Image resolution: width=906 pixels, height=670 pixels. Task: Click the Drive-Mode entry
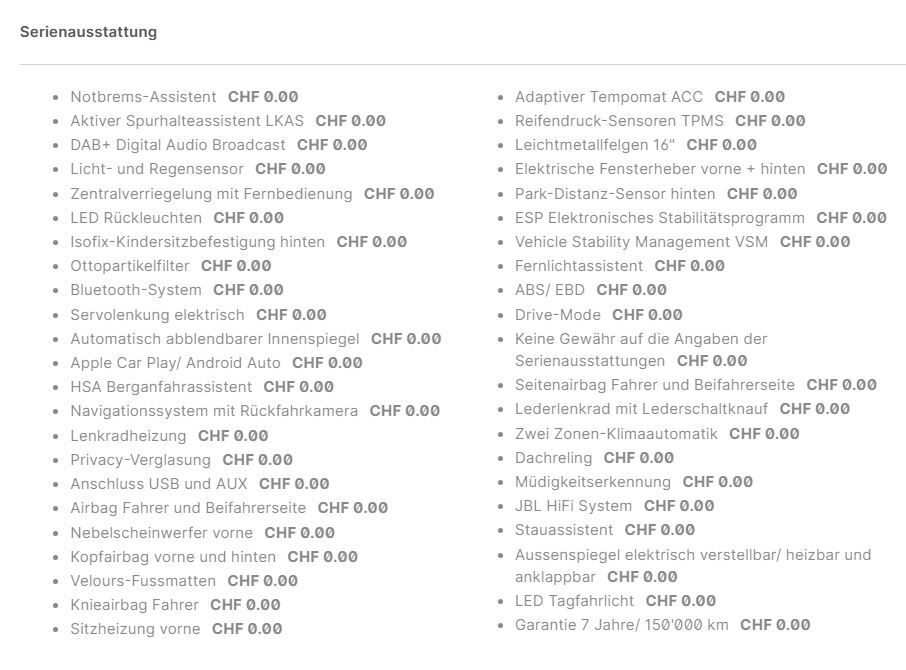558,315
